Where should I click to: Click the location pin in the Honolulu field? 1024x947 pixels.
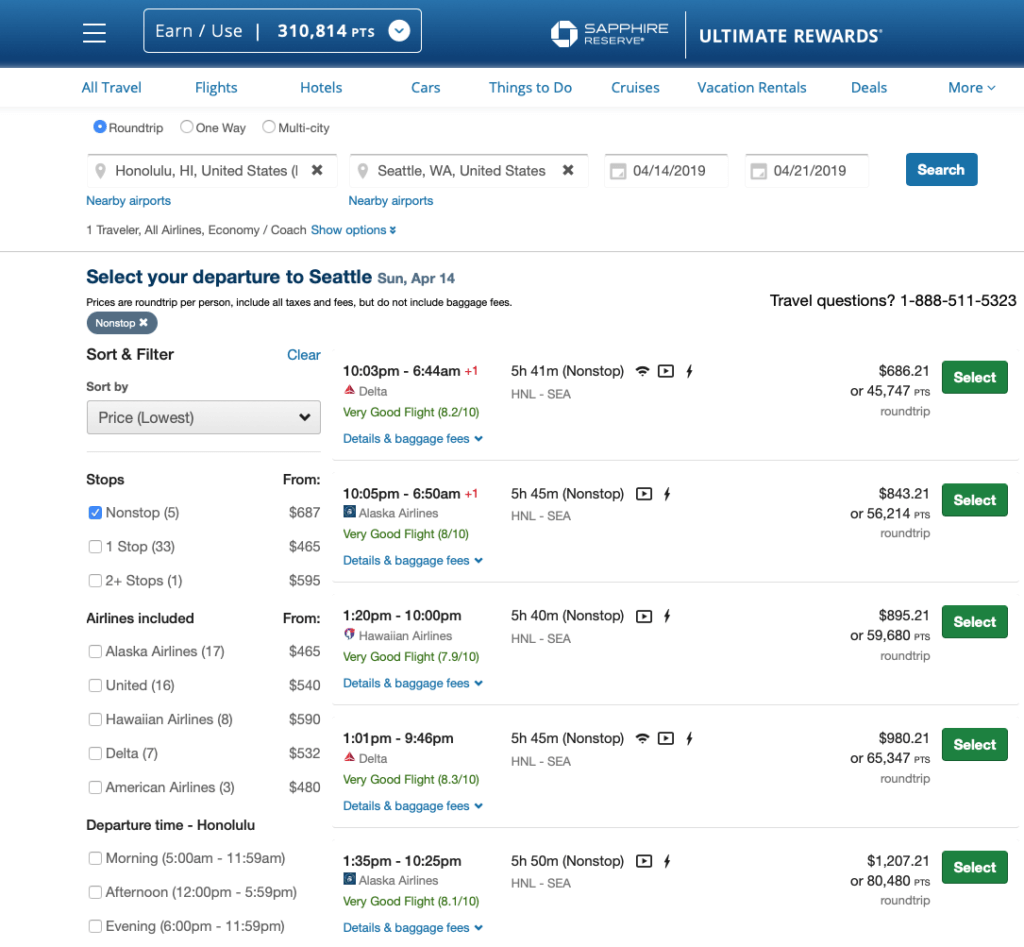[x=101, y=171]
